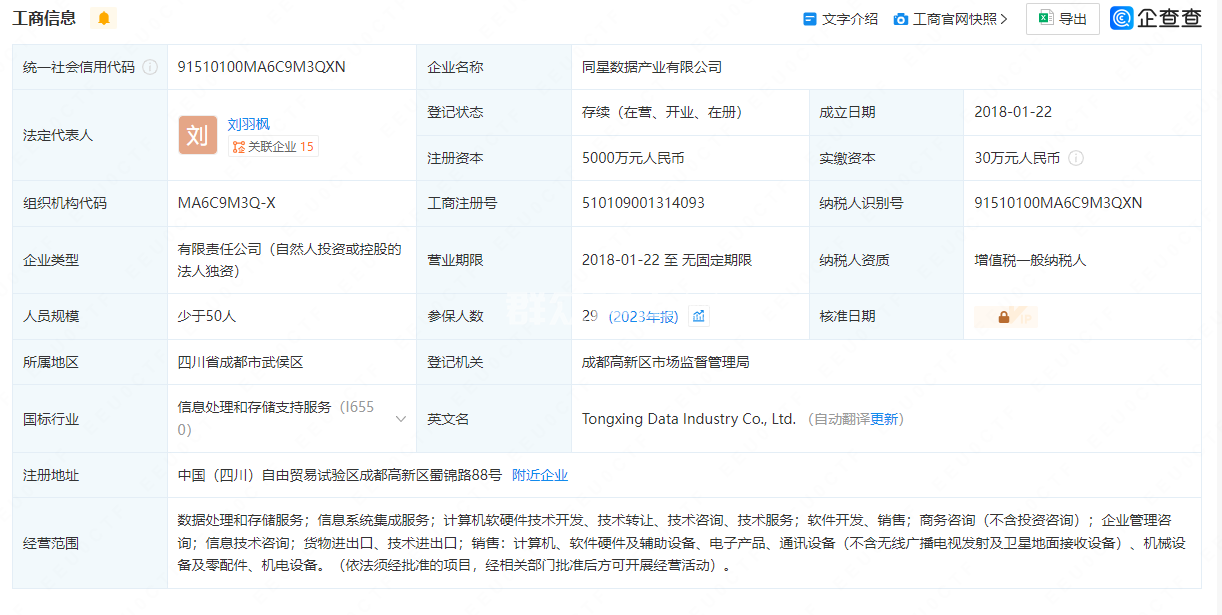1222x615 pixels.
Task: Click the bell alert icon beside 工商信息
Action: tap(103, 18)
